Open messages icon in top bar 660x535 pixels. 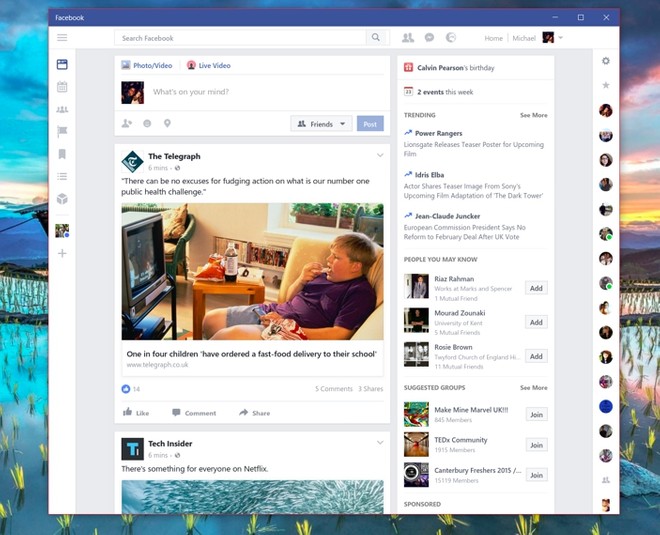pyautogui.click(x=429, y=38)
